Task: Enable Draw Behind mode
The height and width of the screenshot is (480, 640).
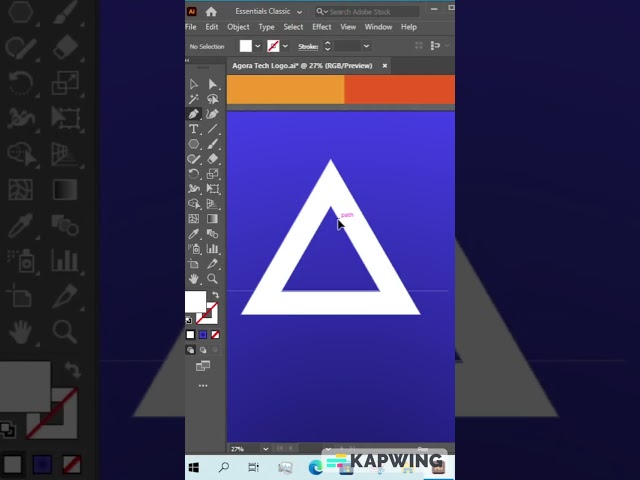Action: (x=203, y=350)
